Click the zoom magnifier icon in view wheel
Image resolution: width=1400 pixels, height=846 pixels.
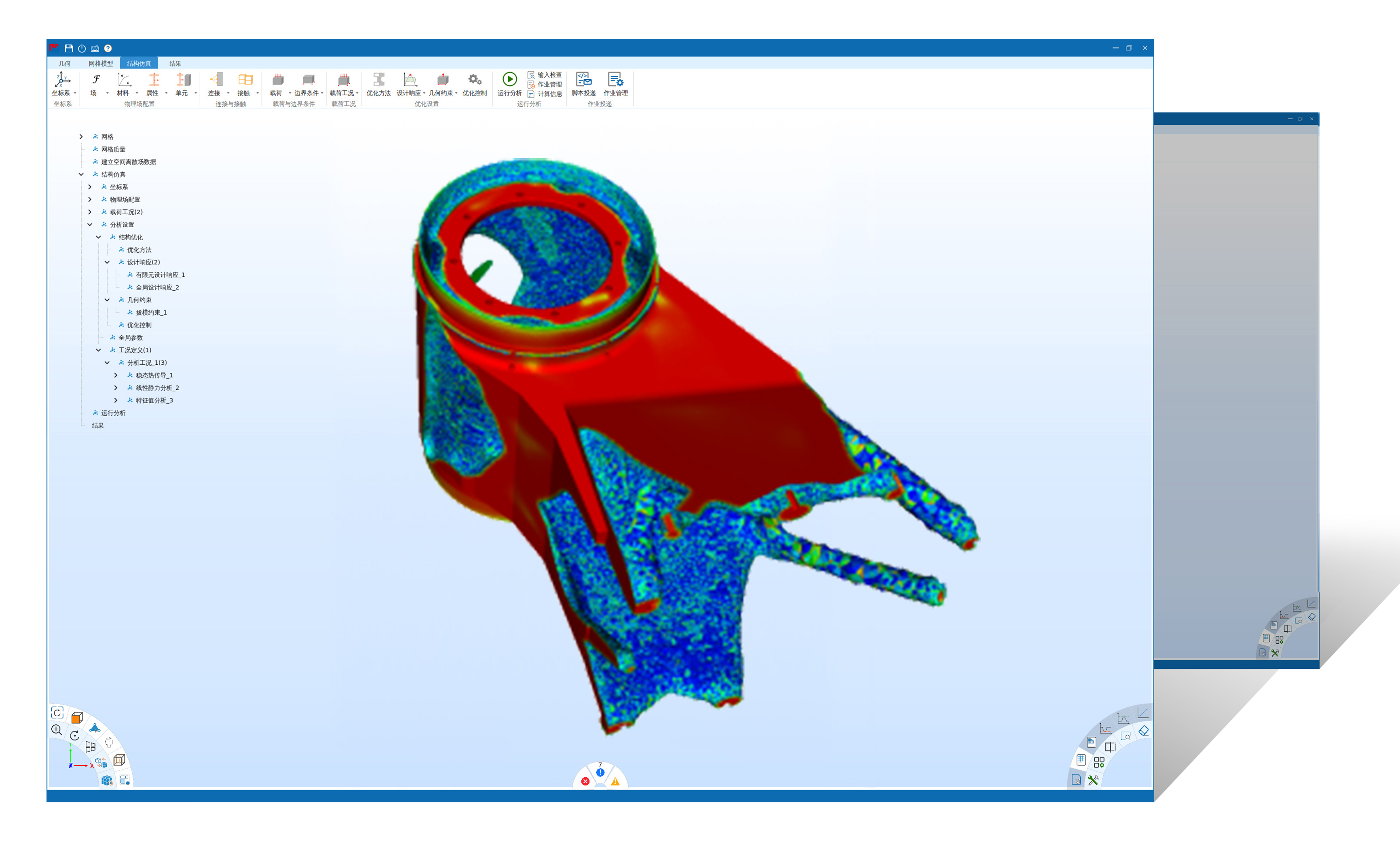pos(56,730)
